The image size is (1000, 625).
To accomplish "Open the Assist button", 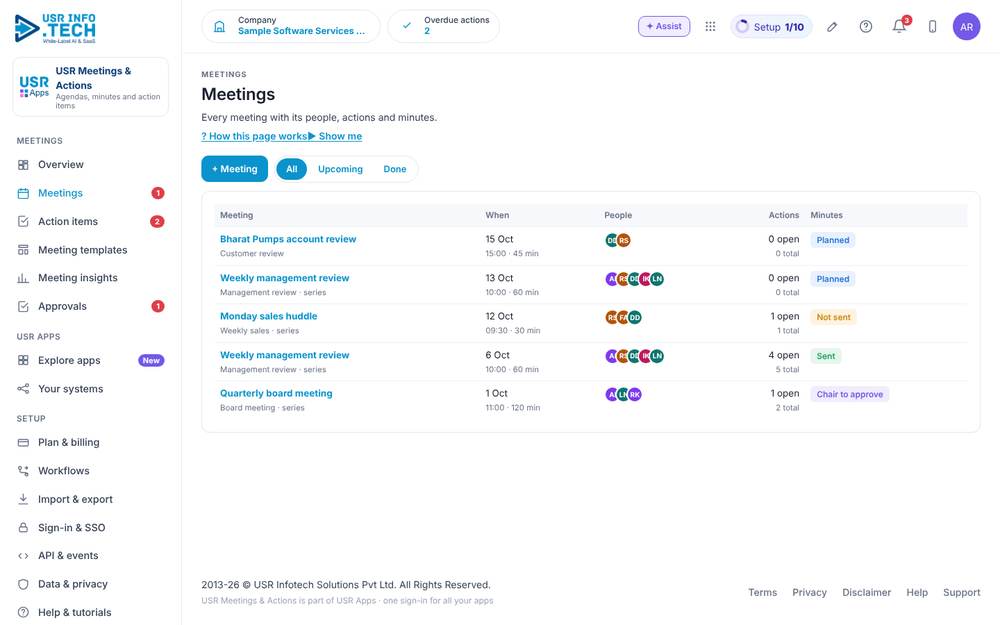I will pyautogui.click(x=664, y=26).
